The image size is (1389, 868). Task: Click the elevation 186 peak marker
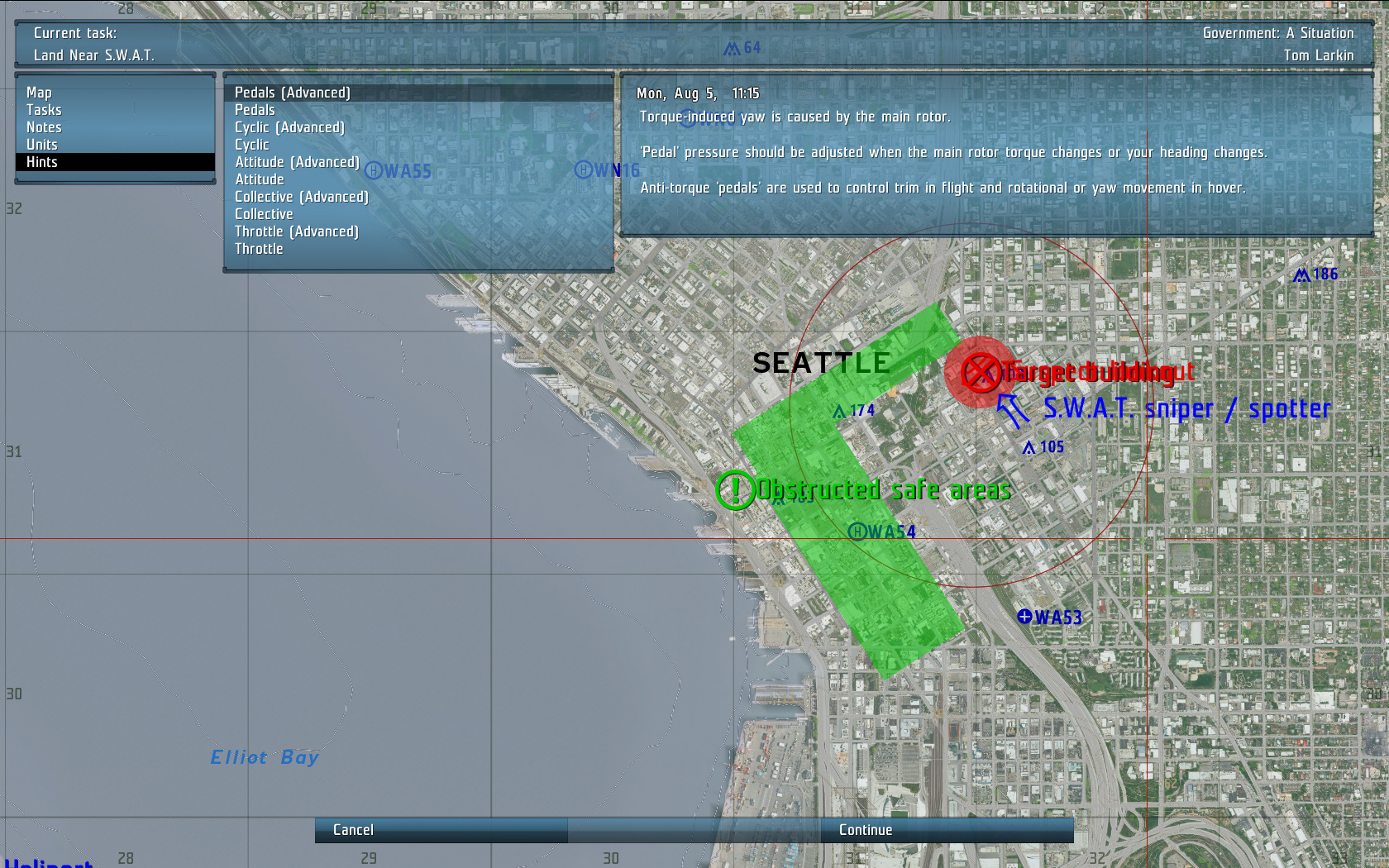click(1301, 274)
